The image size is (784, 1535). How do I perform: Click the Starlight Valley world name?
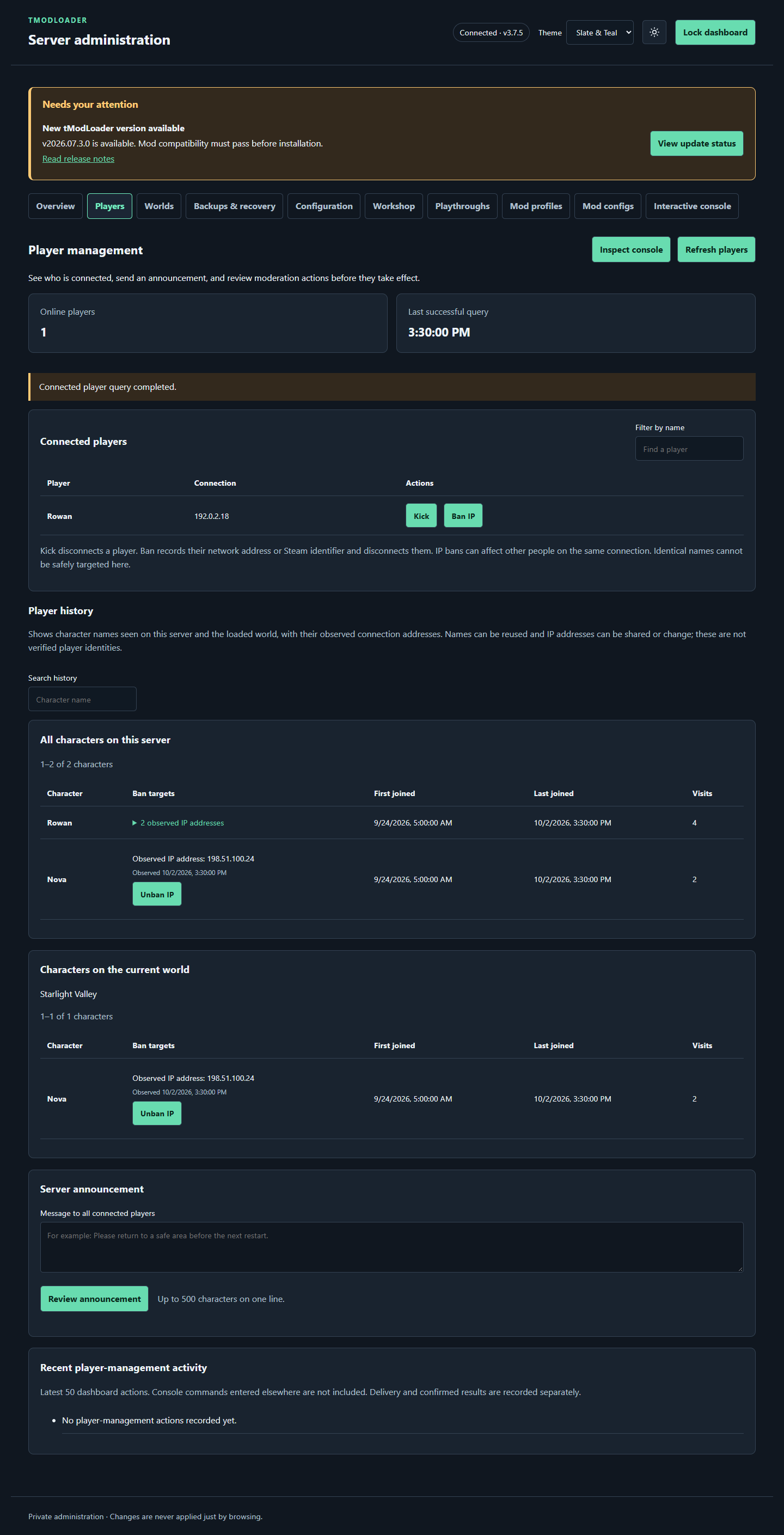tap(69, 994)
